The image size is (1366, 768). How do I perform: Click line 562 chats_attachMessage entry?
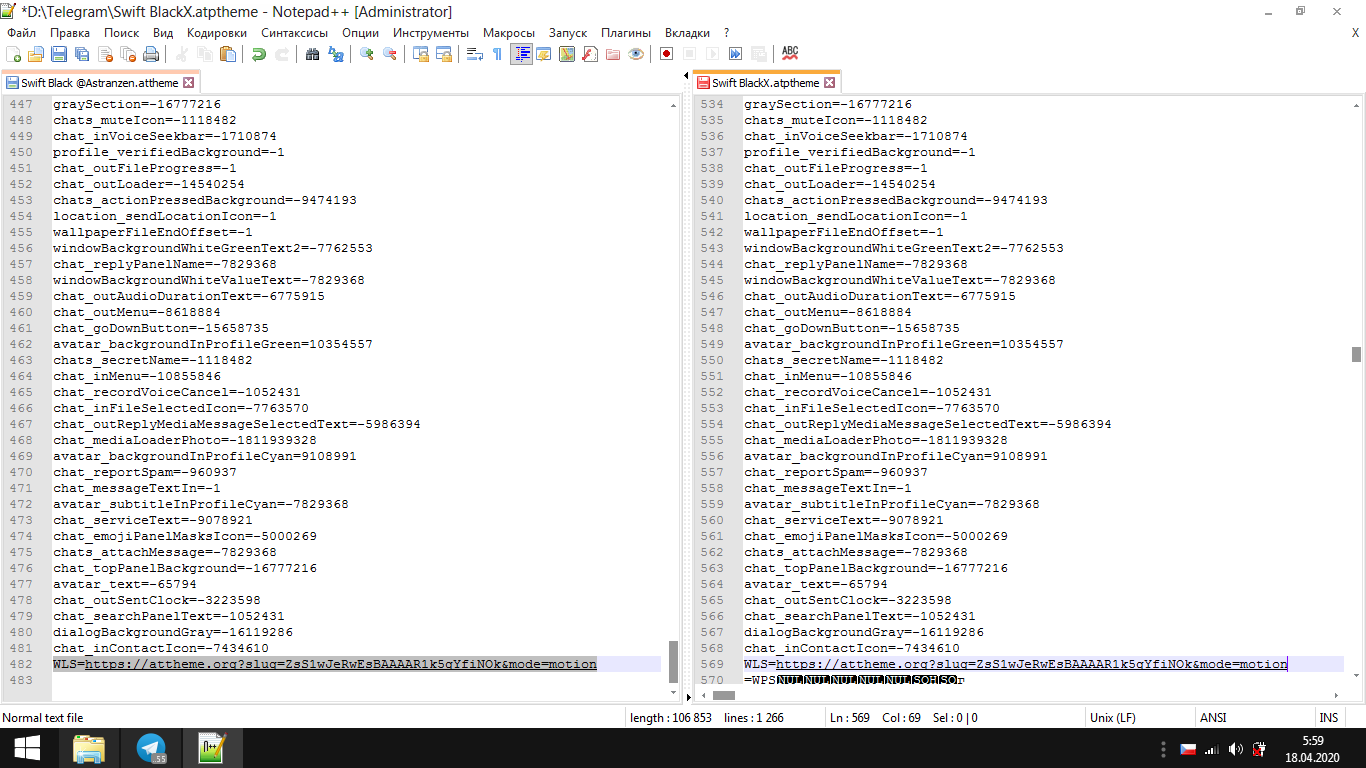click(856, 552)
